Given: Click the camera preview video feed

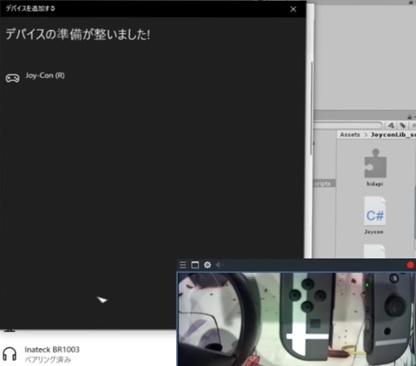Looking at the screenshot, I should (x=296, y=319).
